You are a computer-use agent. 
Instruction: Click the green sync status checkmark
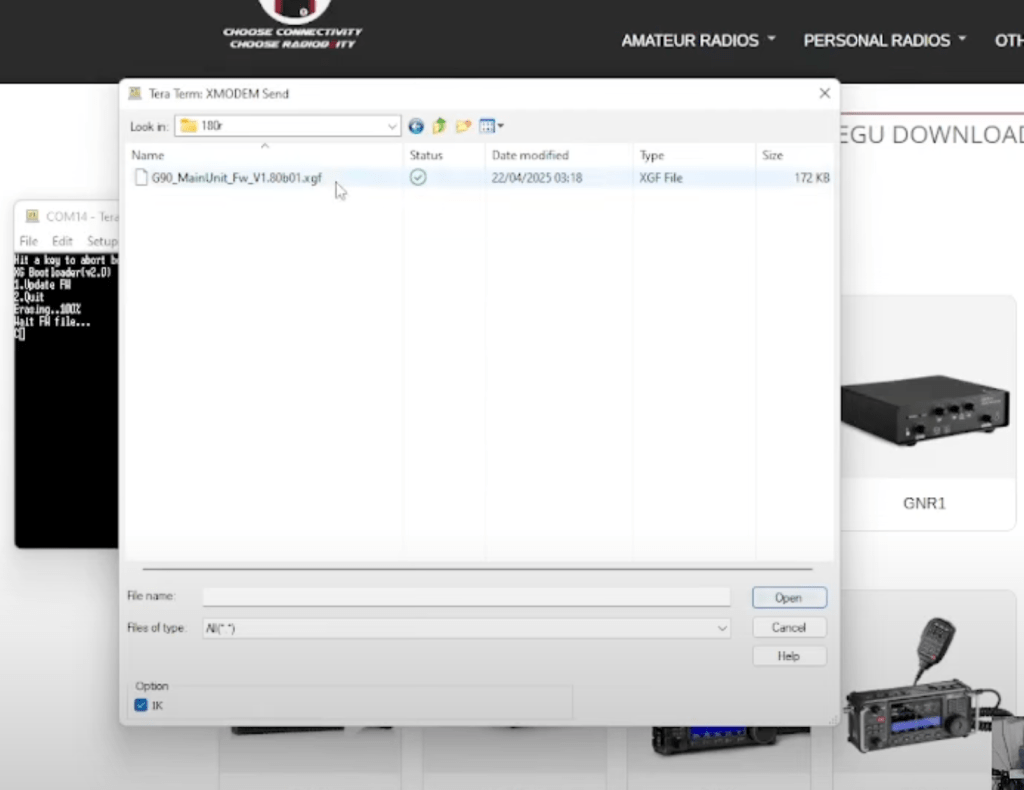pyautogui.click(x=418, y=177)
